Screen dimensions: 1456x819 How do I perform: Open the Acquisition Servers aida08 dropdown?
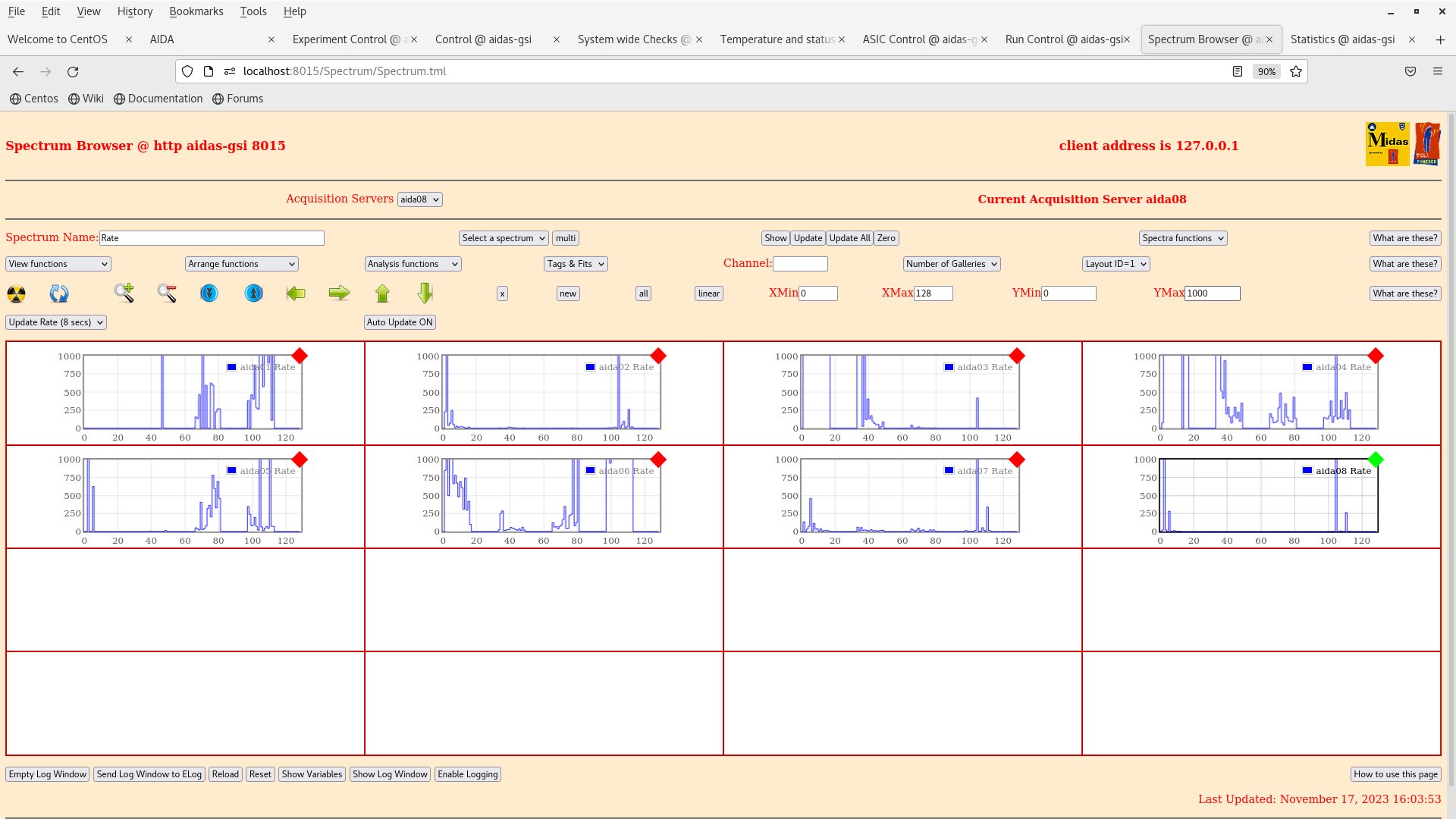pos(419,199)
